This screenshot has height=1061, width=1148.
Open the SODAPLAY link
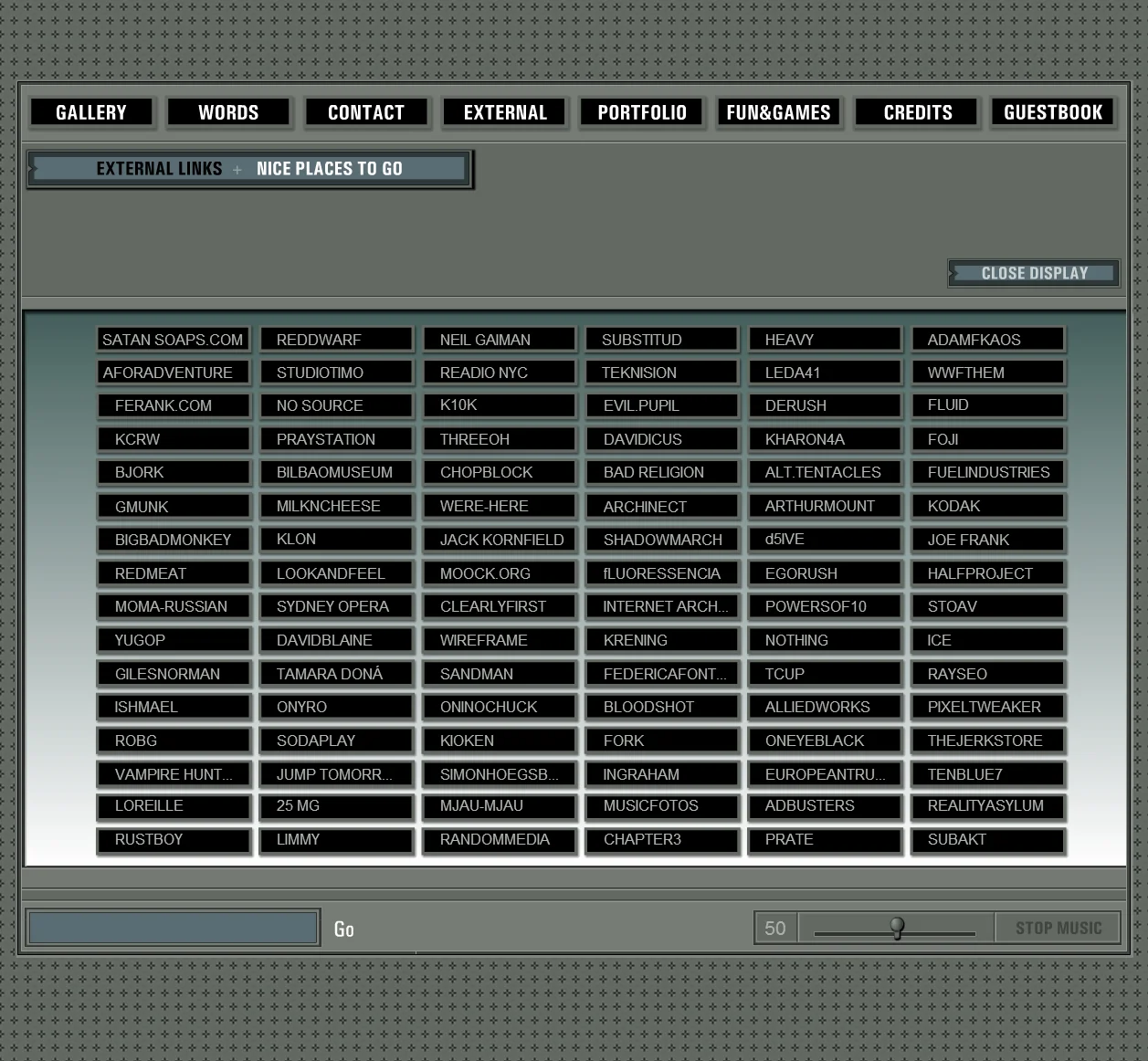(x=336, y=741)
